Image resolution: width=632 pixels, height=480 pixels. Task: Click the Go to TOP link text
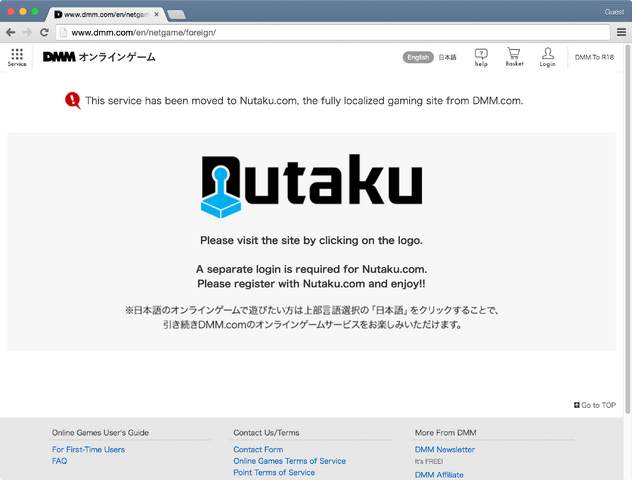[599, 405]
